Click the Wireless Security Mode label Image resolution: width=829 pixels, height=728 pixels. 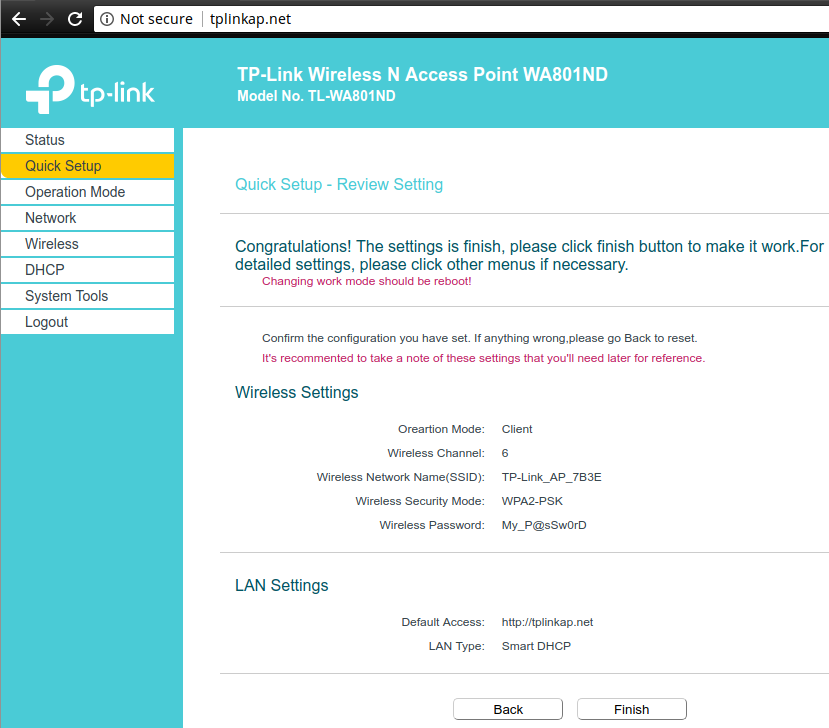point(420,501)
